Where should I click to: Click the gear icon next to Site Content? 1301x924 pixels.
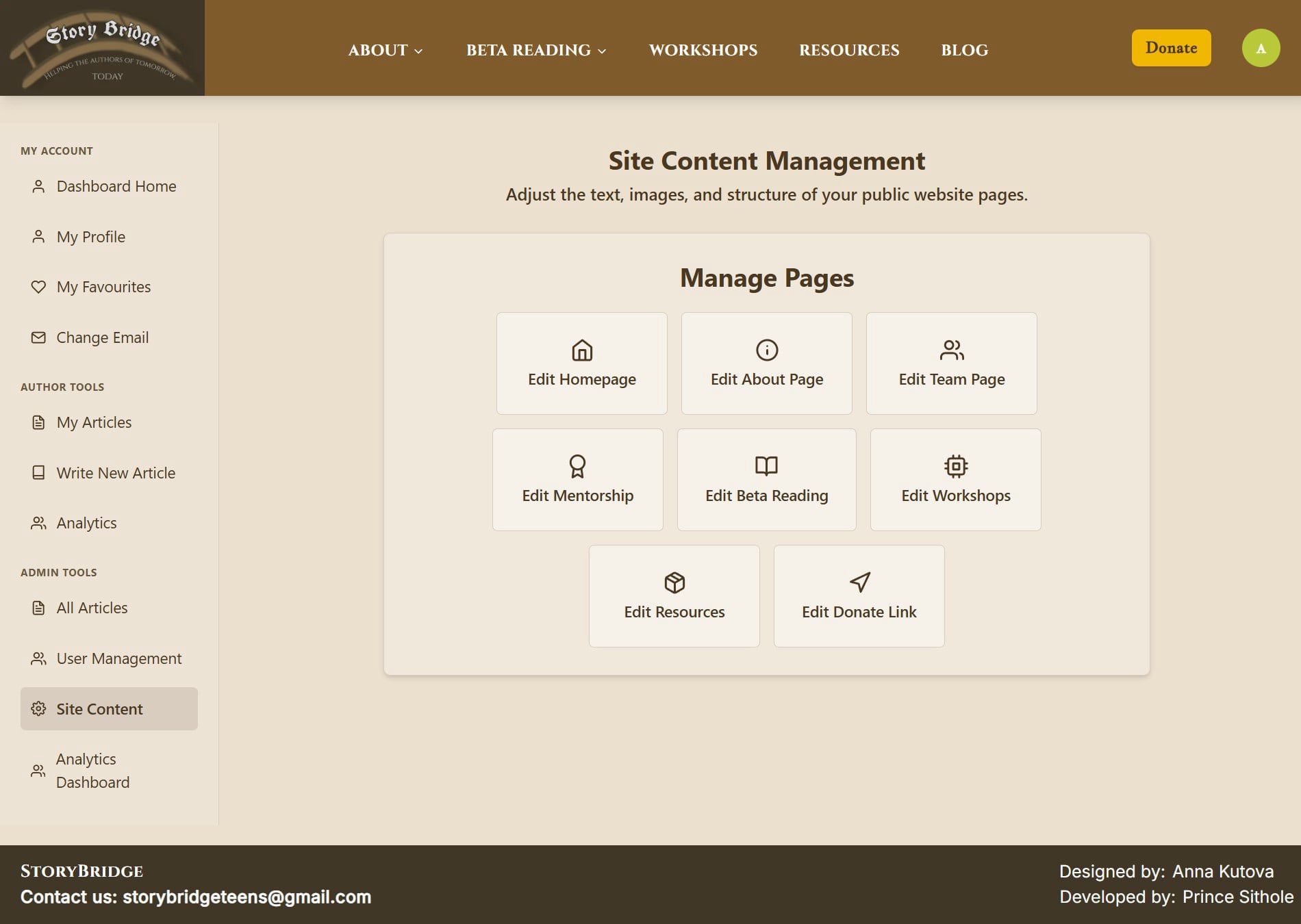tap(38, 709)
